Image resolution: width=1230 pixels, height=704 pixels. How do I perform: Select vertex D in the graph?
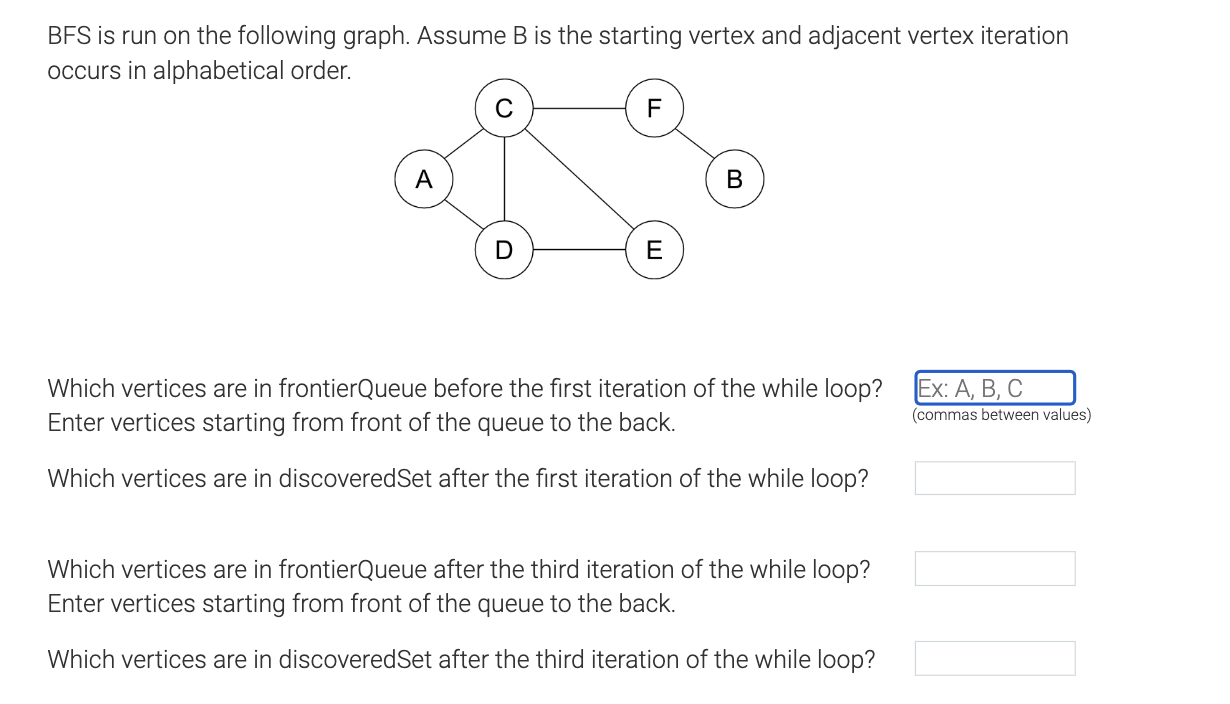click(x=504, y=250)
